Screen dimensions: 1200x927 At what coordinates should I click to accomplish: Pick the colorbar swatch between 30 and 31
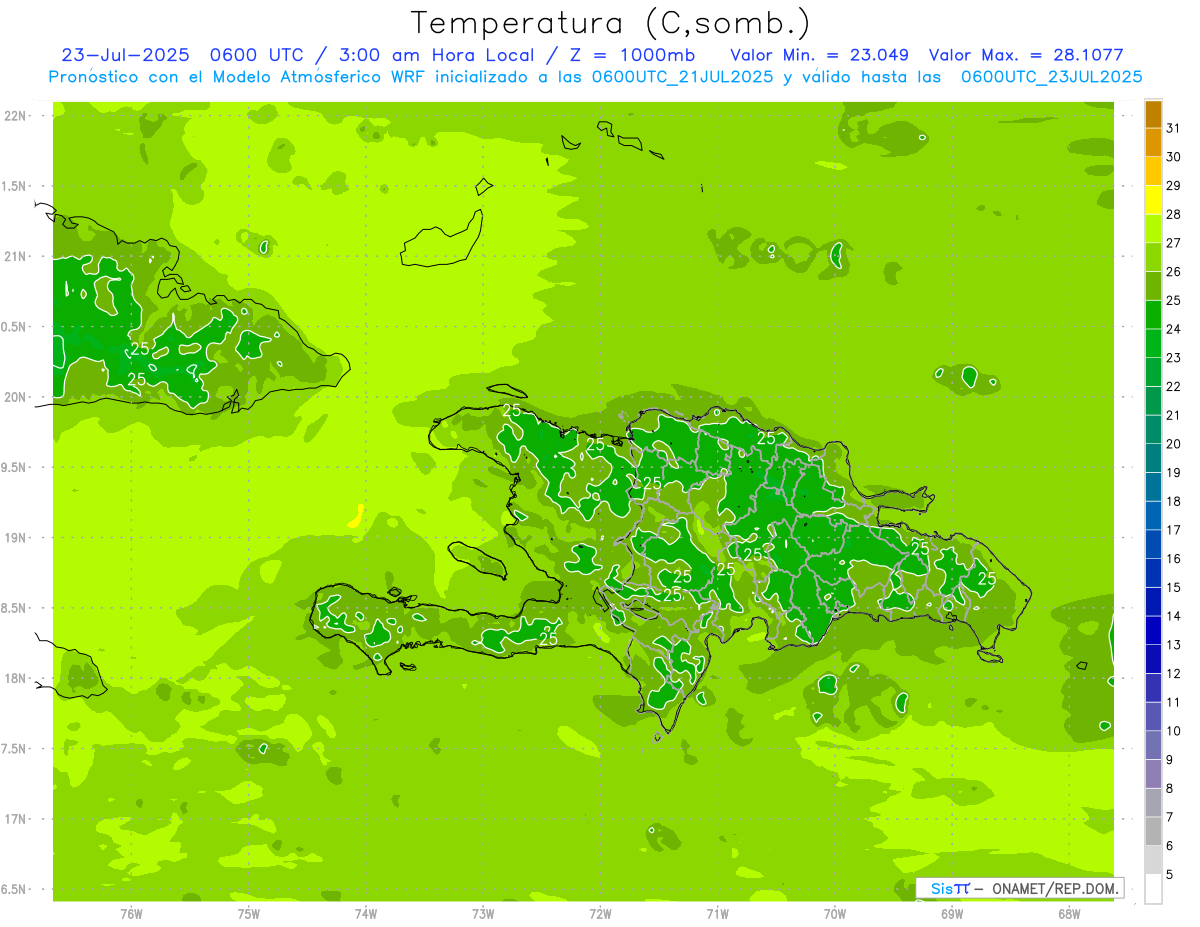(1153, 143)
